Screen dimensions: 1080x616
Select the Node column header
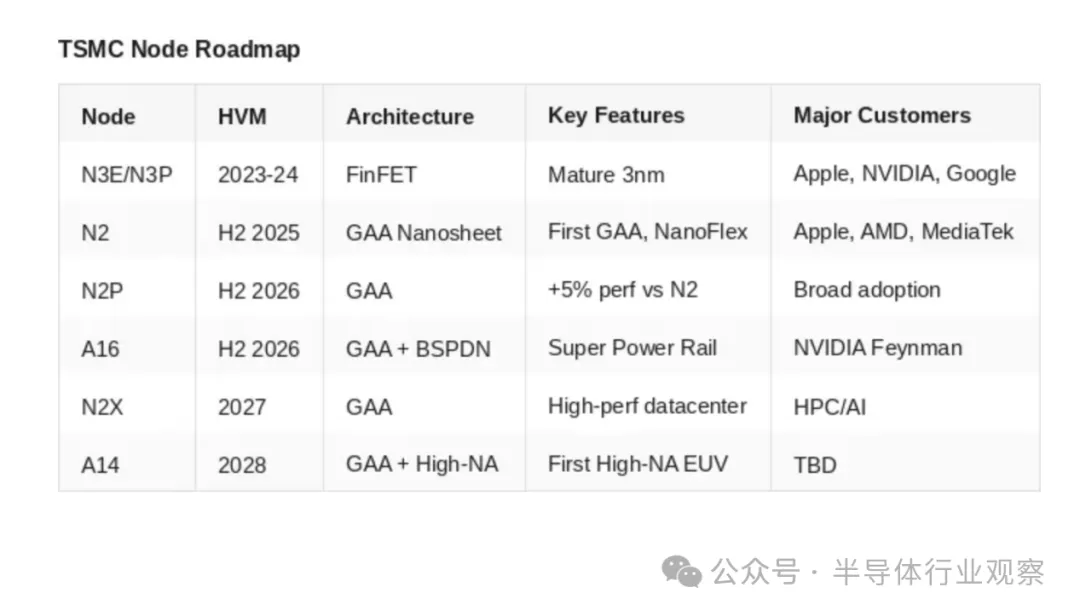tap(108, 116)
